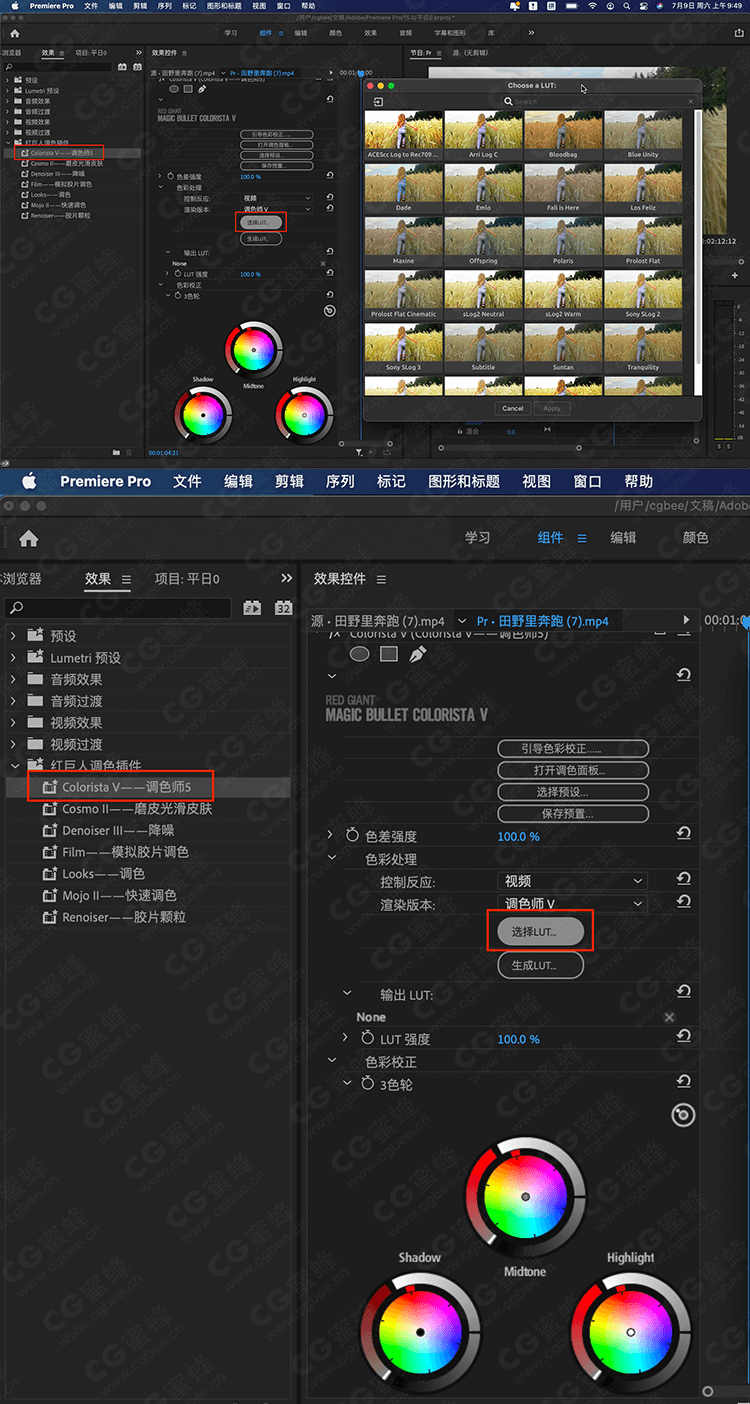
Task: Collapse the 色彩处理 section in the enlarged view
Action: 333,858
